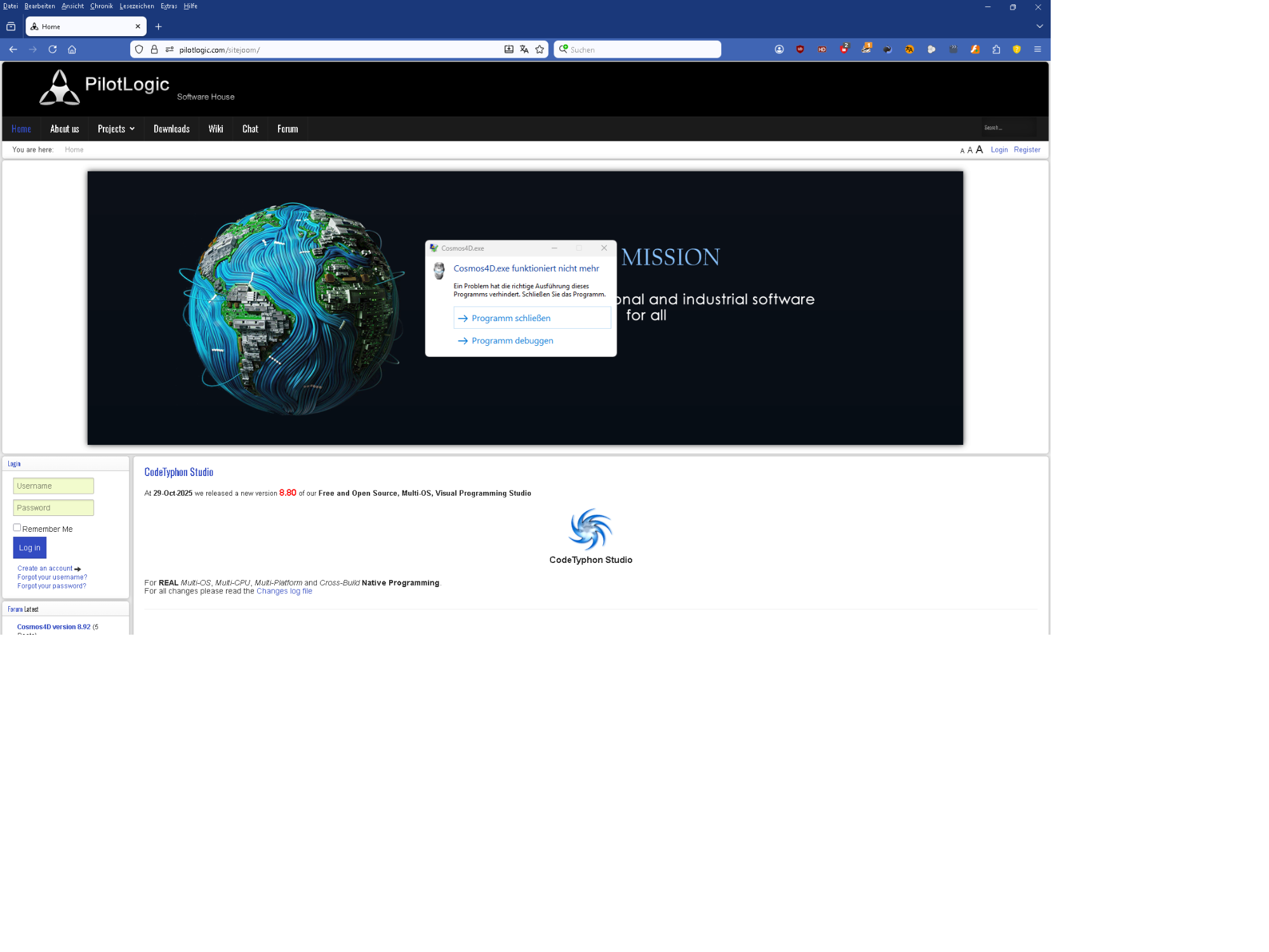
Task: Bookmark this page with star icon
Action: (540, 50)
